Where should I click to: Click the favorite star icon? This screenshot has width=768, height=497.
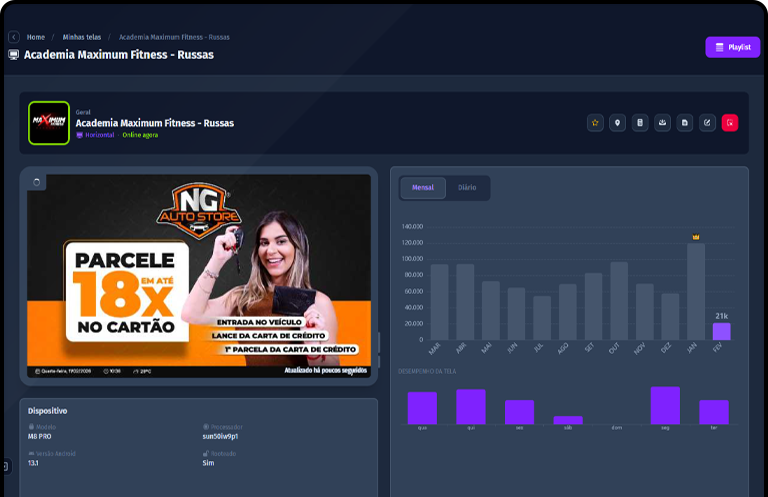click(x=595, y=123)
